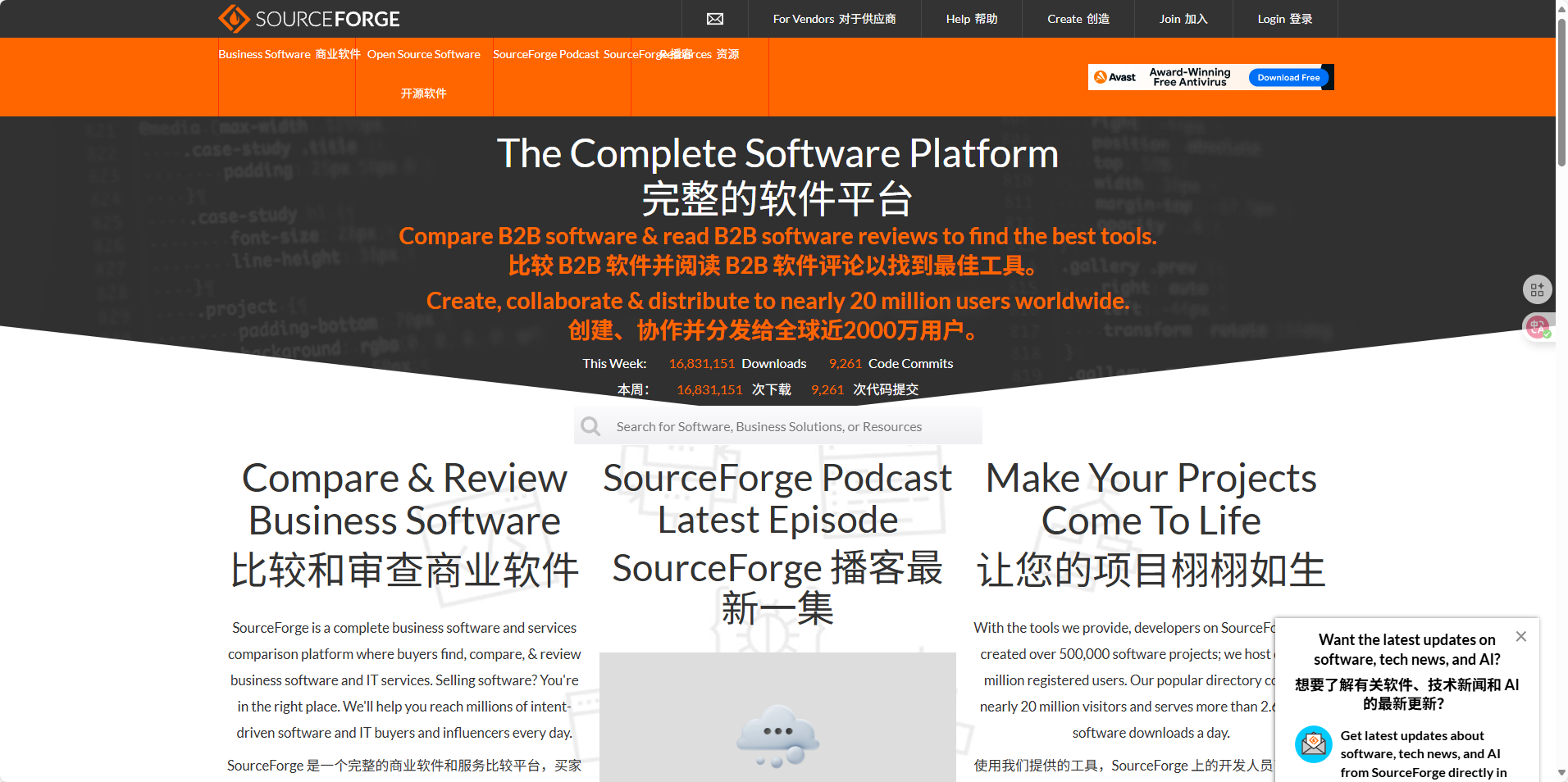Screen dimensions: 1568x782
Task: Click the scroll down arrow on scrollbar
Action: (x=1561, y=773)
